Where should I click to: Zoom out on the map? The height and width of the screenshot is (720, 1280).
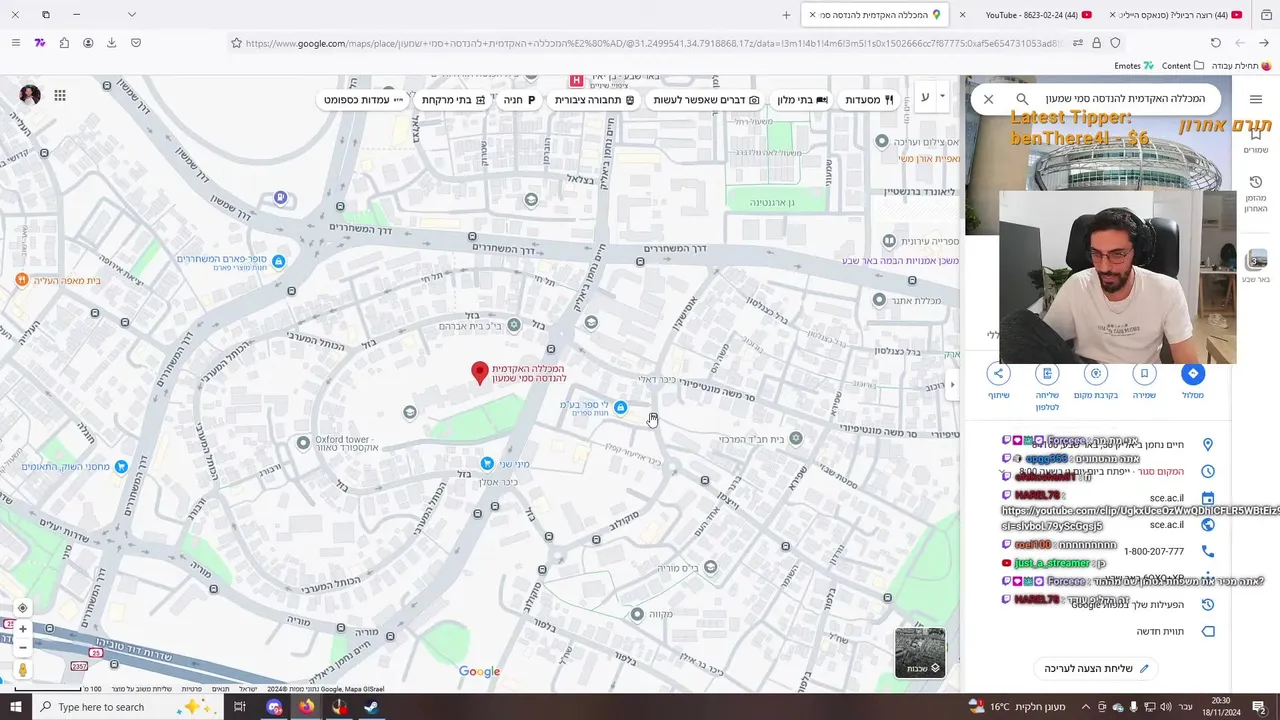23,647
